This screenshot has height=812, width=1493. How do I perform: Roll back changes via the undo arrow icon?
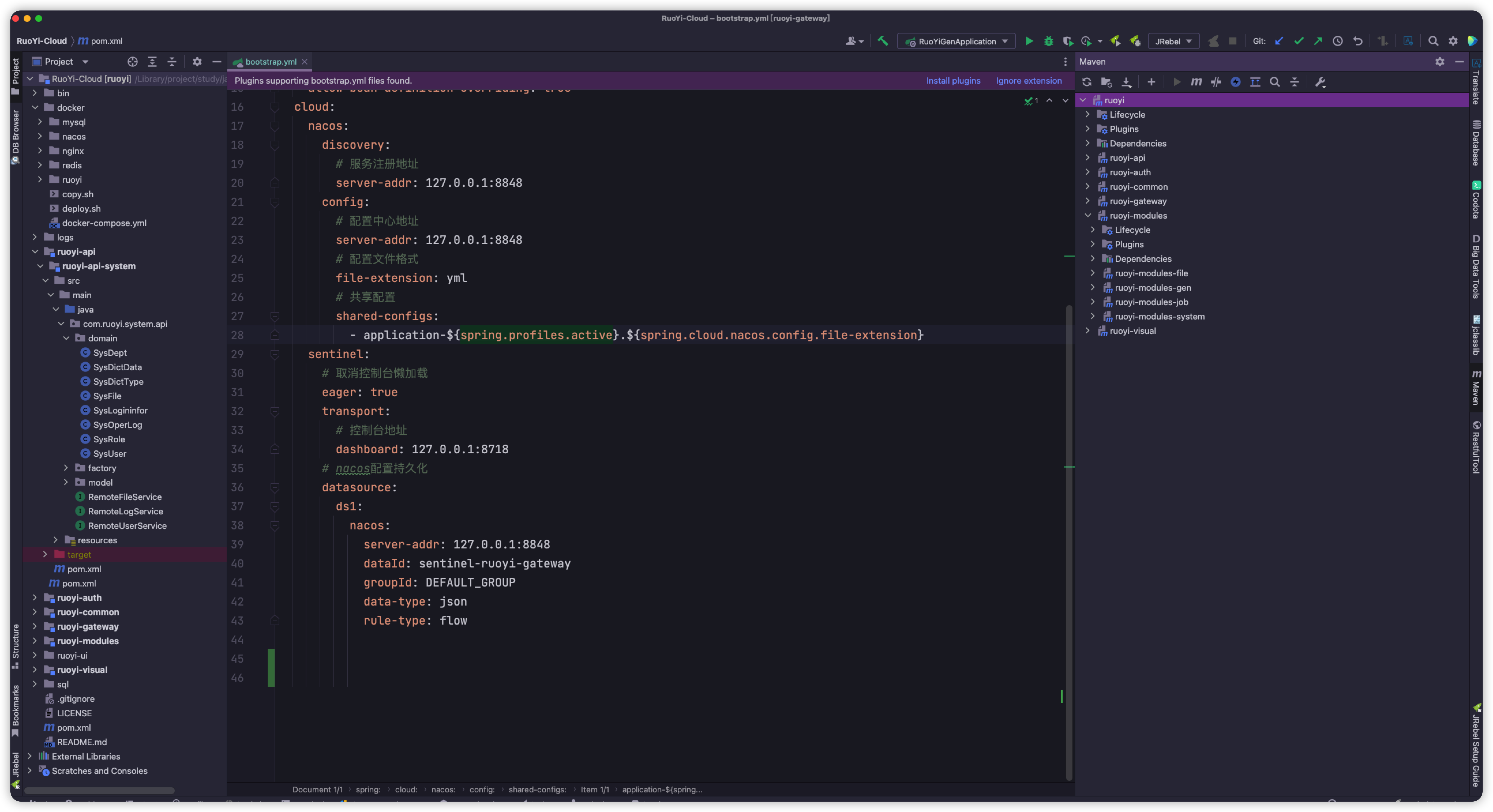[x=1357, y=41]
